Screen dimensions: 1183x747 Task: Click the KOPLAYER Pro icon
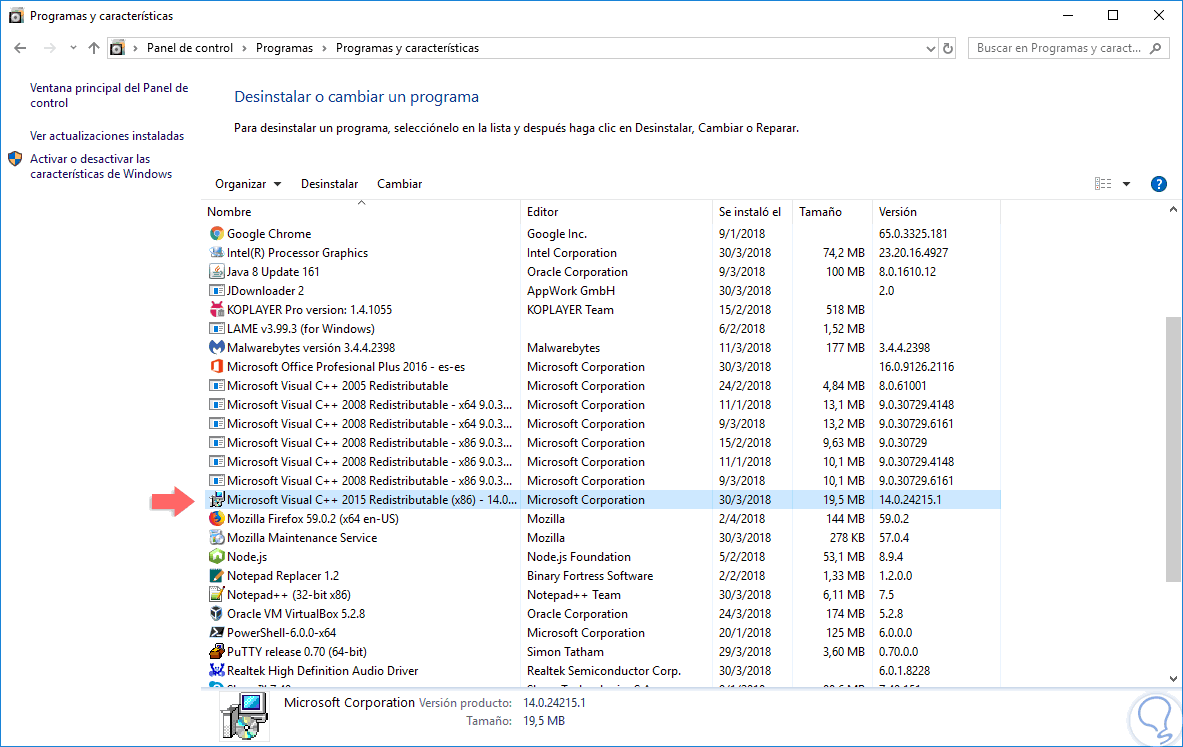tap(217, 309)
